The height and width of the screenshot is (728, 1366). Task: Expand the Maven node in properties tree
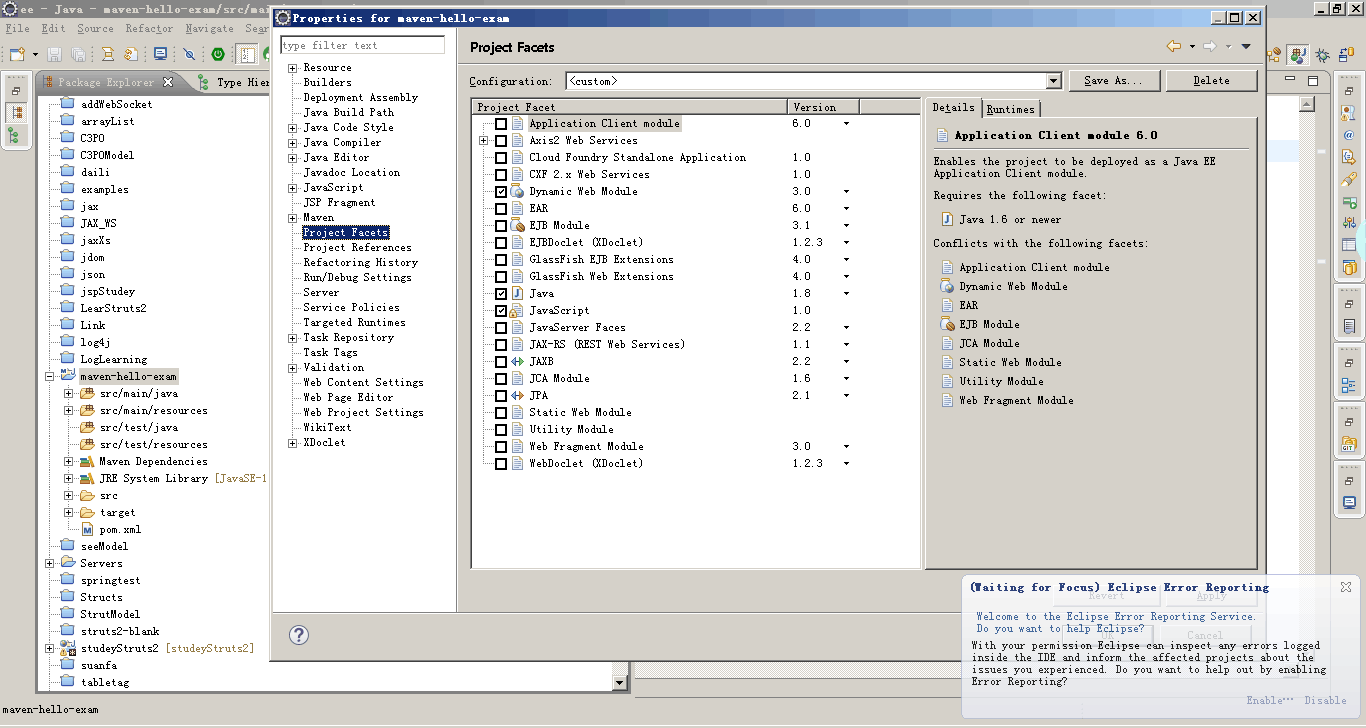(293, 218)
